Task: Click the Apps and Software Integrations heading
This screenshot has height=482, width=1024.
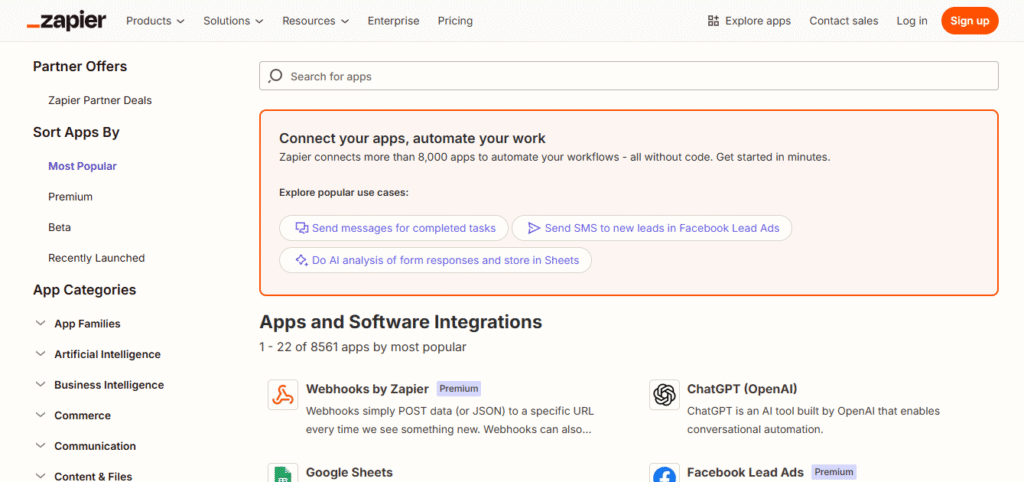Action: [x=400, y=322]
